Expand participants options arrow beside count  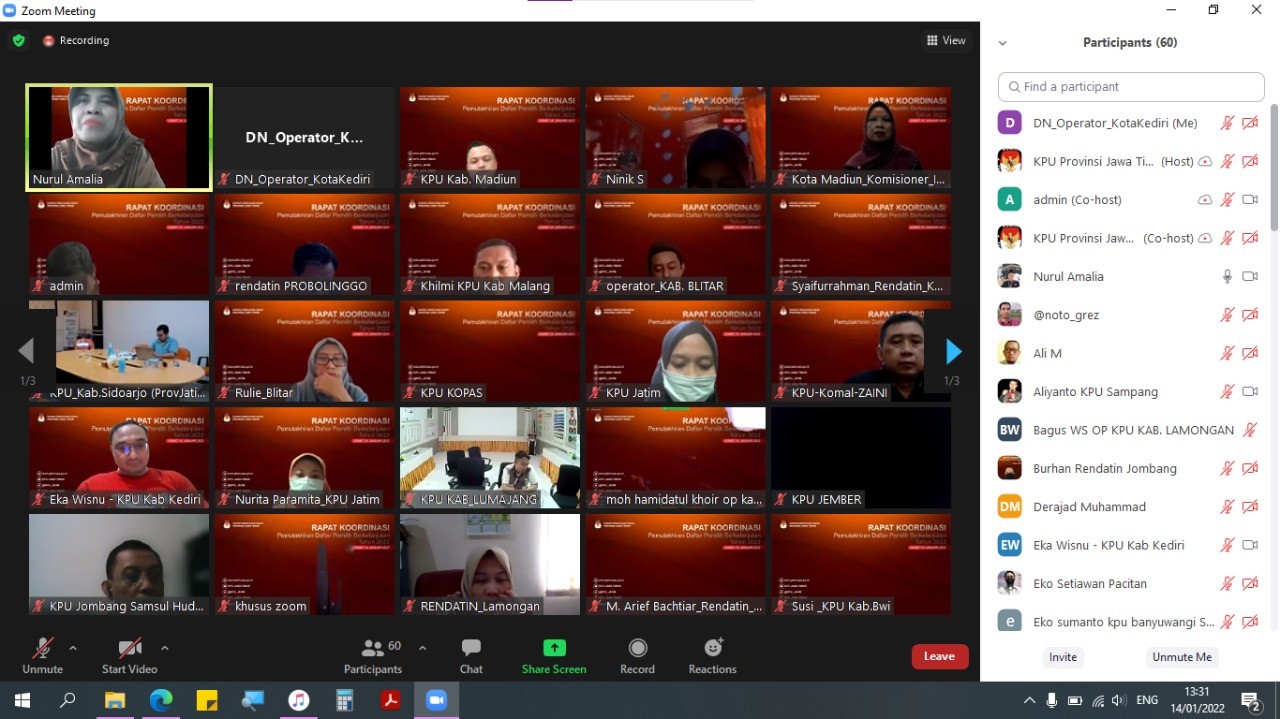point(422,648)
